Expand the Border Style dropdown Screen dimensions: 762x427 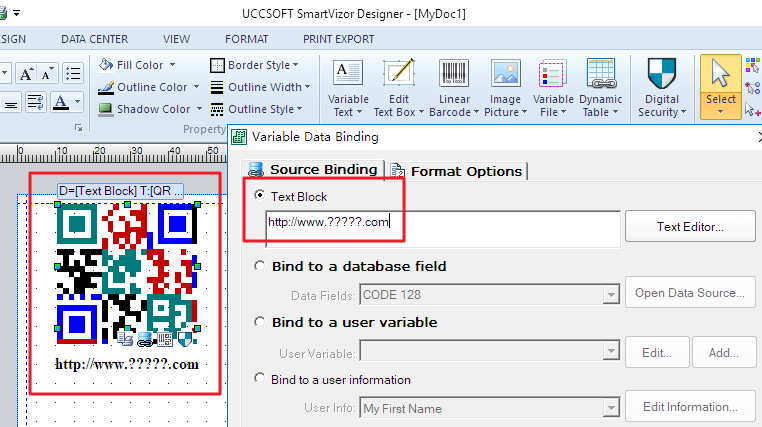(x=295, y=65)
